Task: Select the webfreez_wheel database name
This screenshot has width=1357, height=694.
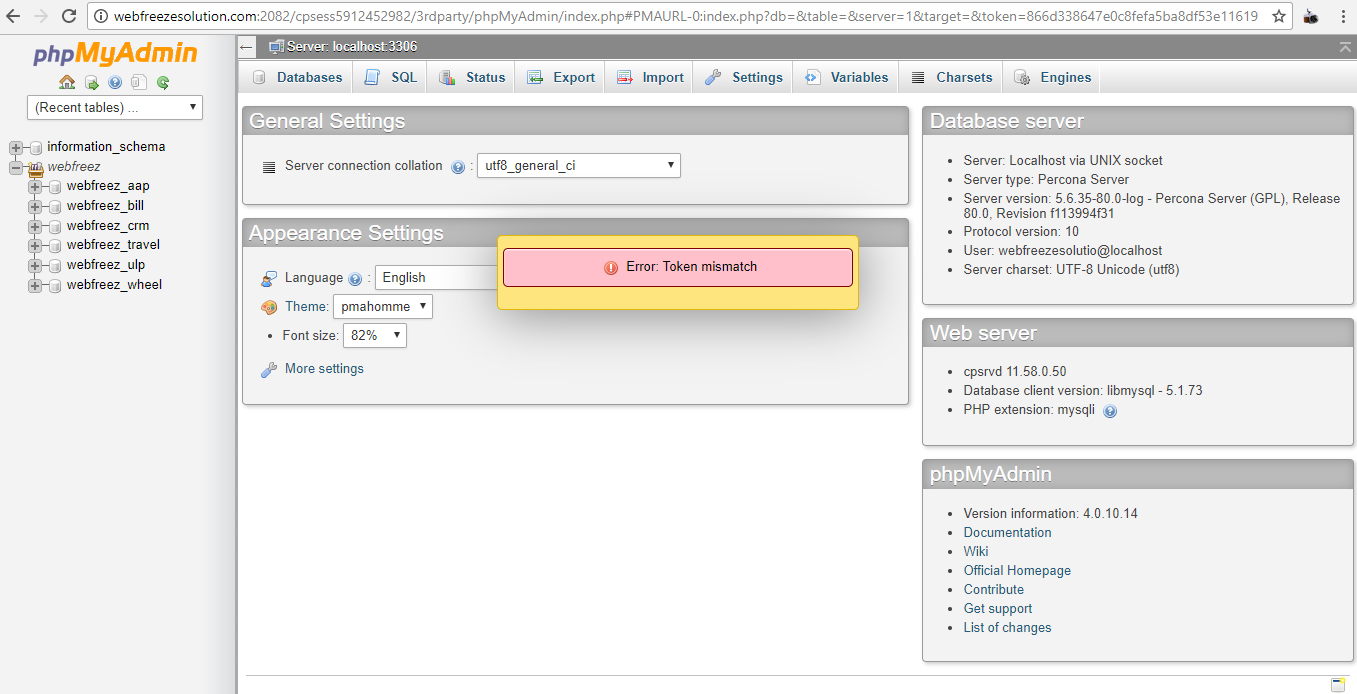Action: (114, 286)
